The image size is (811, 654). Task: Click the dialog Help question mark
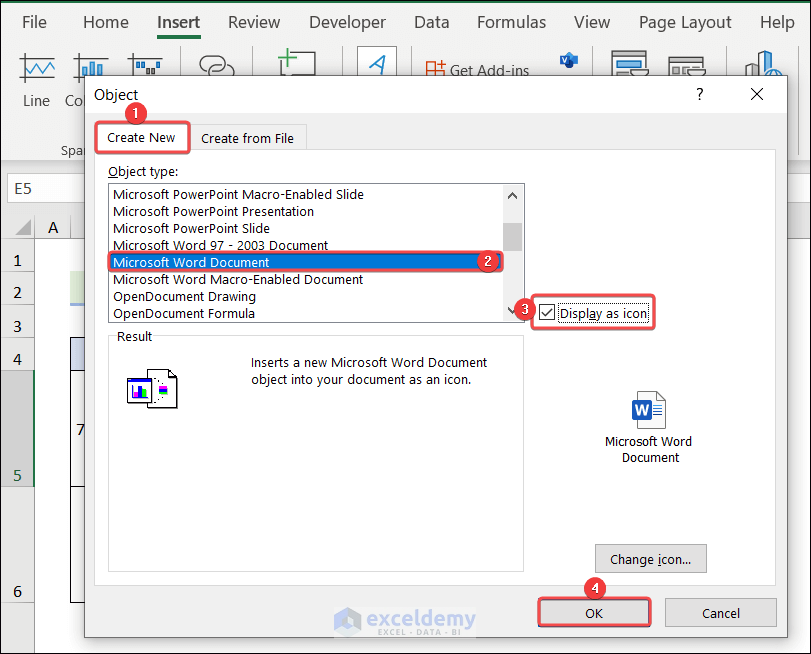pyautogui.click(x=699, y=94)
